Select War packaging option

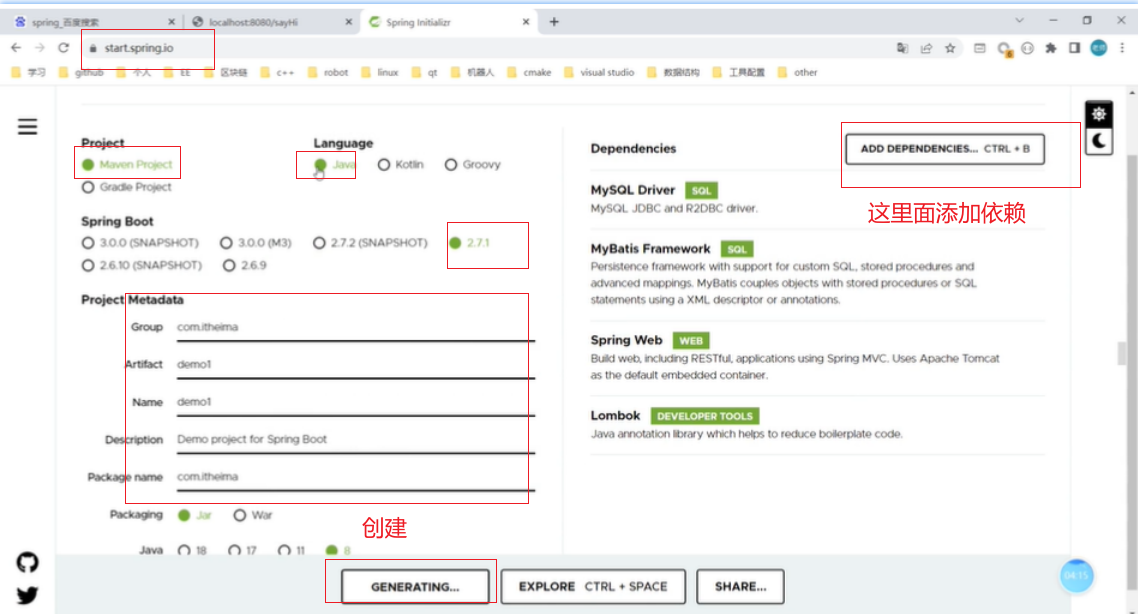point(240,515)
